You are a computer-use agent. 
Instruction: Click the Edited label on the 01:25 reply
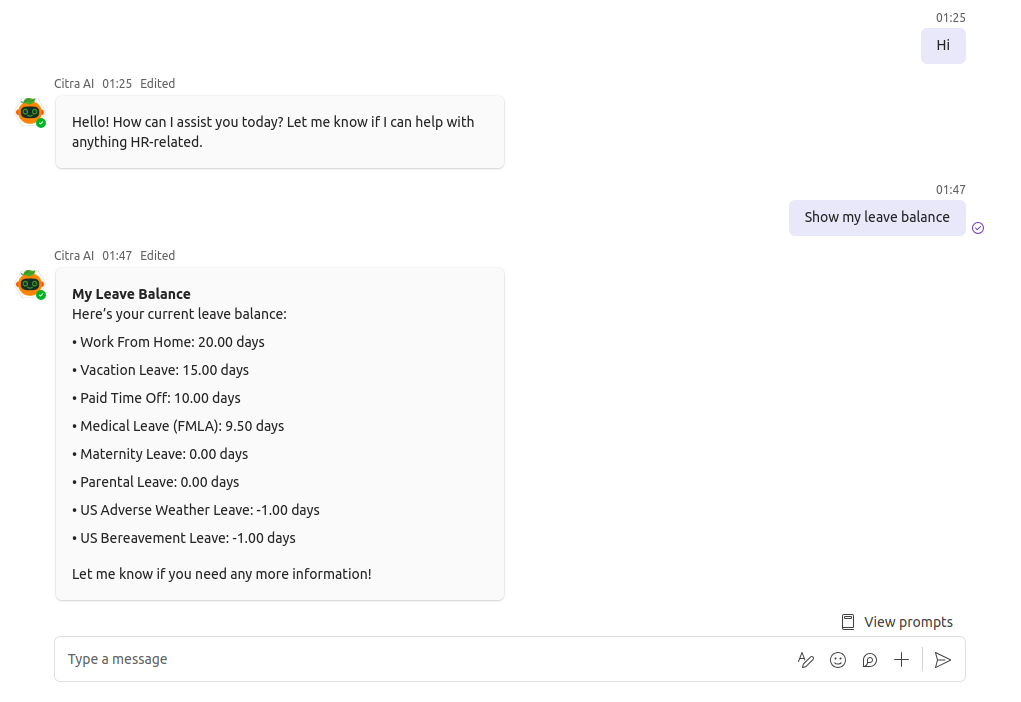[x=157, y=84]
